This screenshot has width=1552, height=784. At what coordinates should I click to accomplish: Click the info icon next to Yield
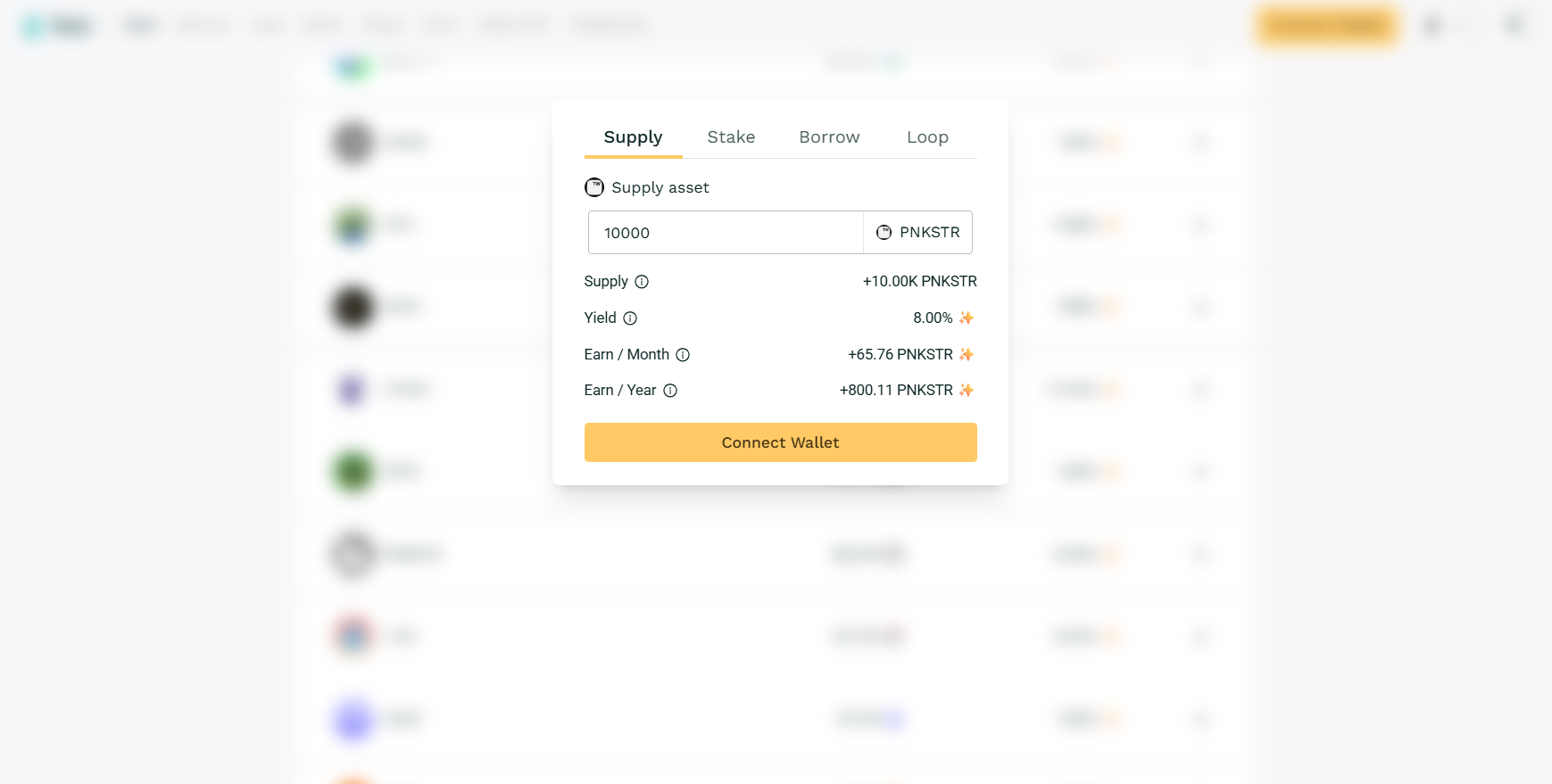630,318
